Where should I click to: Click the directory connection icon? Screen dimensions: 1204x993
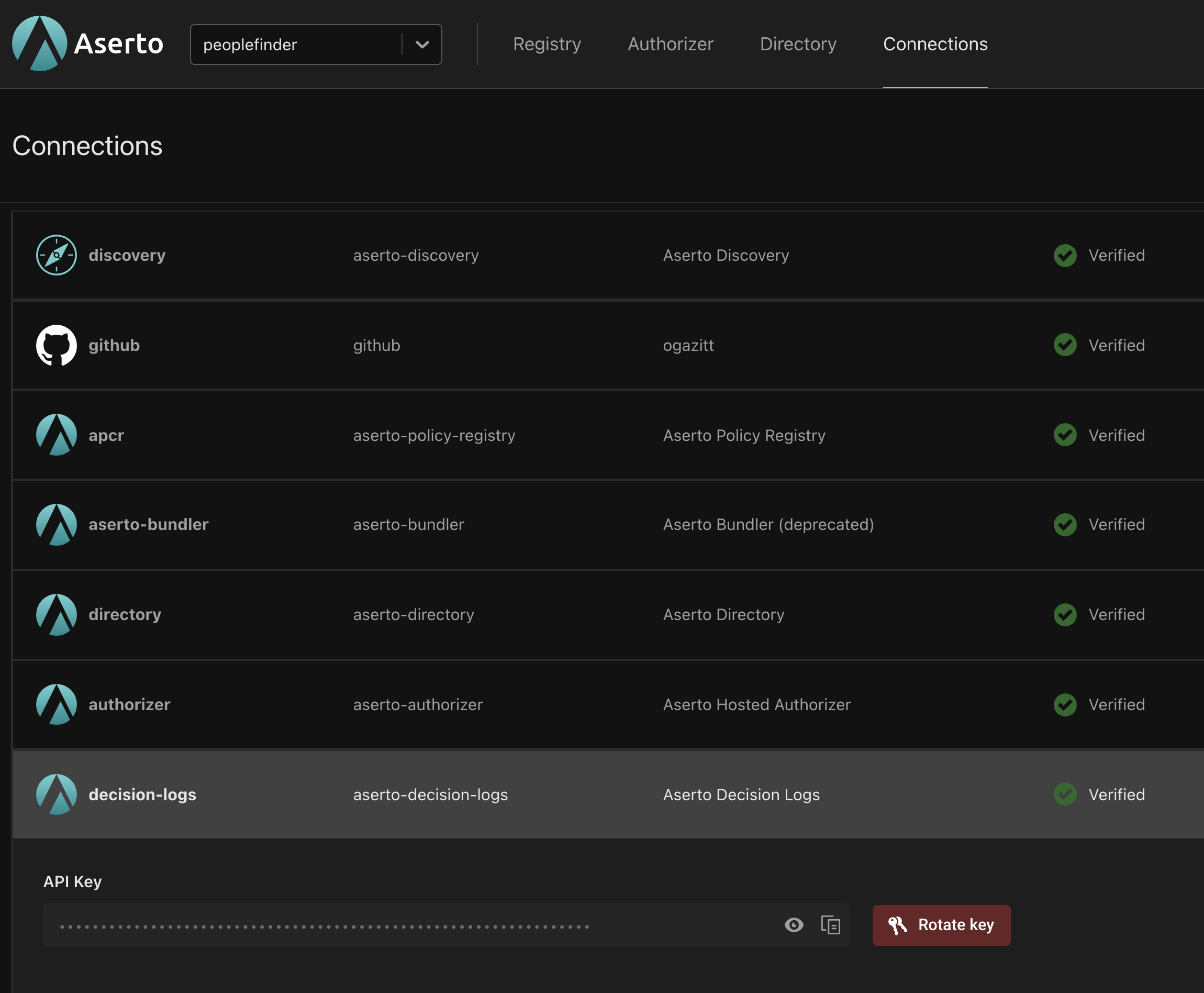[56, 614]
